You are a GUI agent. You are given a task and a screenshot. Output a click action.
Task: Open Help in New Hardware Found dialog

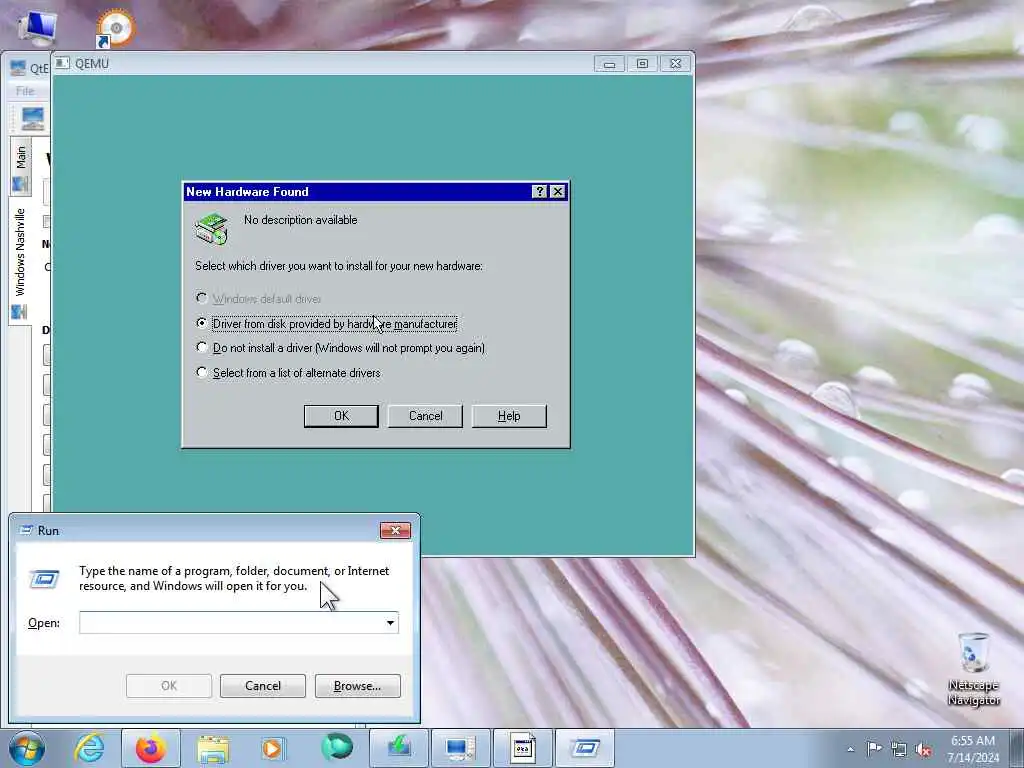click(x=509, y=416)
